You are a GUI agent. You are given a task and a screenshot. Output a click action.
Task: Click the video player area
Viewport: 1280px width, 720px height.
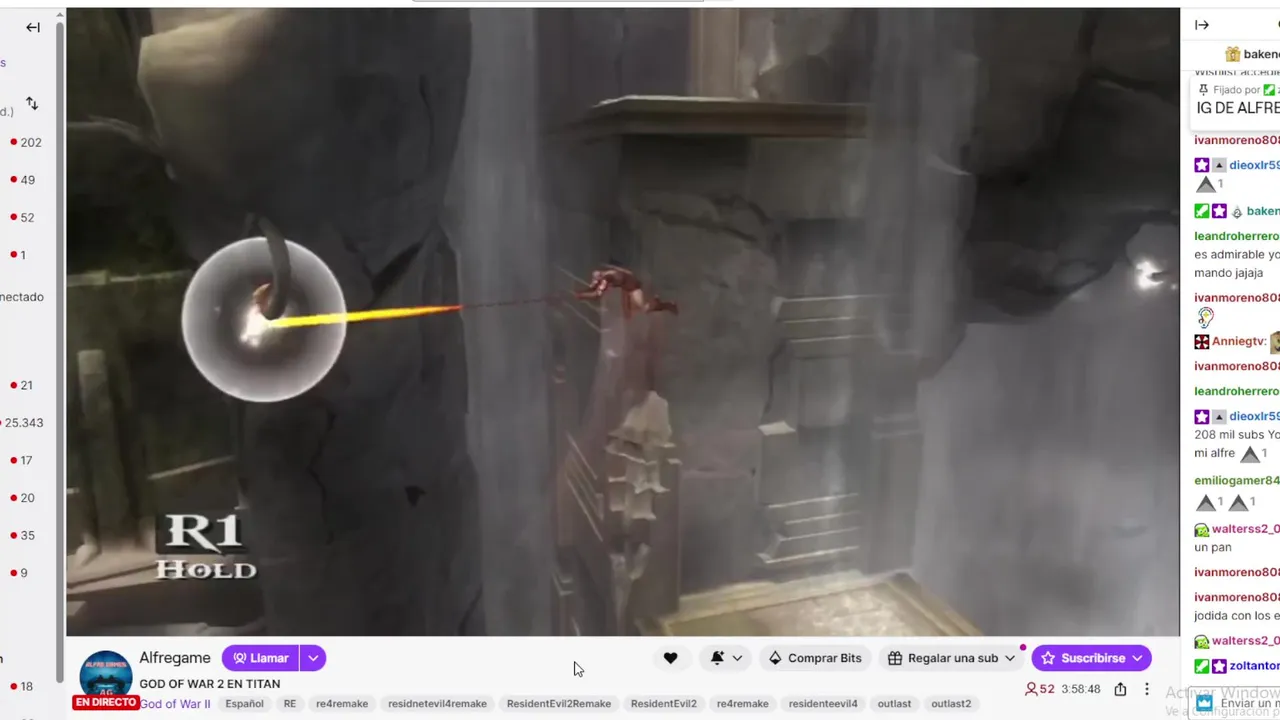[x=623, y=322]
